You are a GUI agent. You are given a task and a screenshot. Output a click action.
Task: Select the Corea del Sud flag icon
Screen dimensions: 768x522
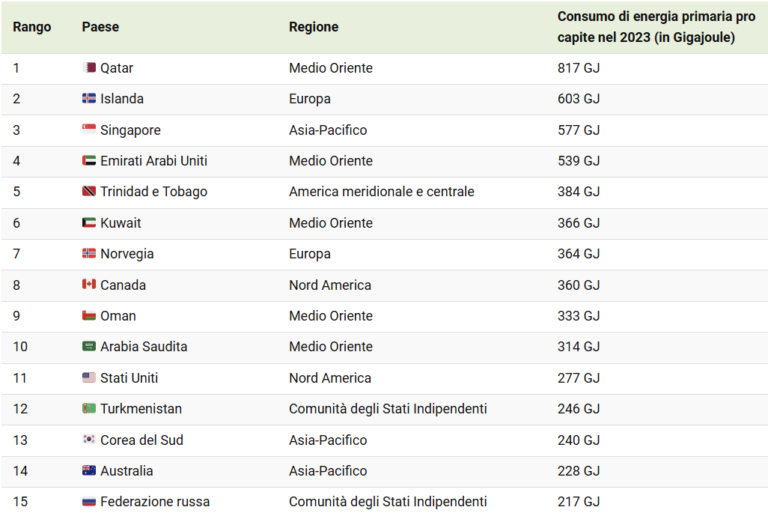coord(89,440)
